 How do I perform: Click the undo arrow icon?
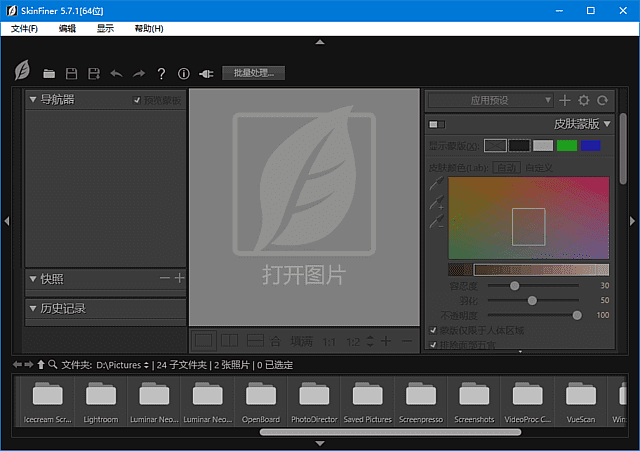116,74
